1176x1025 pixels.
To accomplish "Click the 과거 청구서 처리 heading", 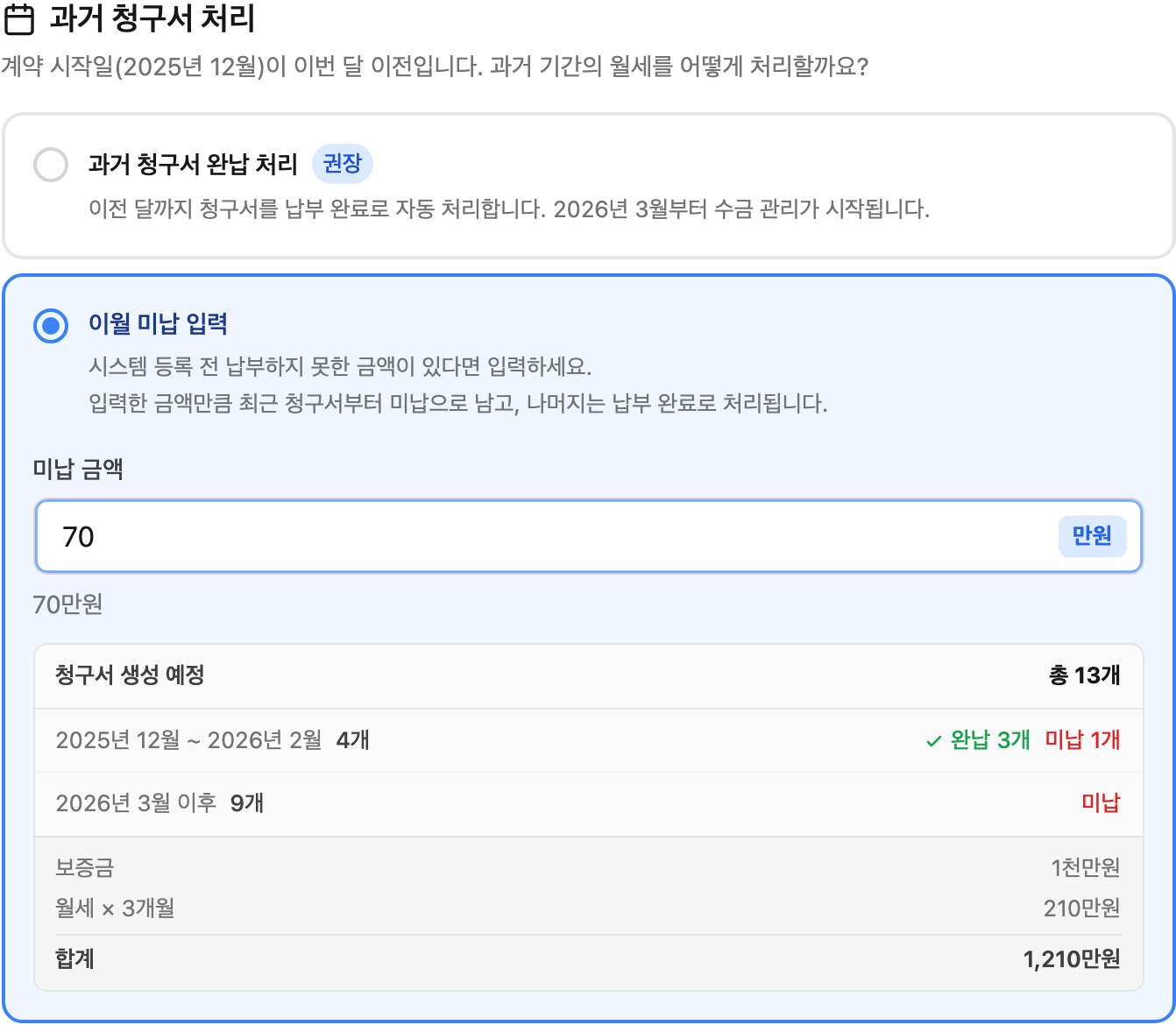I will (x=152, y=19).
